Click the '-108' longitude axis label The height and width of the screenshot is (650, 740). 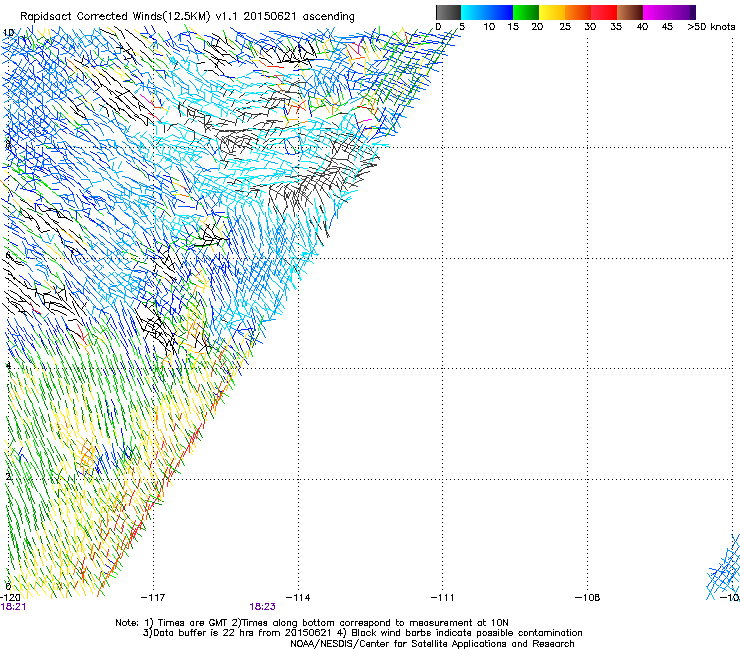tap(588, 598)
